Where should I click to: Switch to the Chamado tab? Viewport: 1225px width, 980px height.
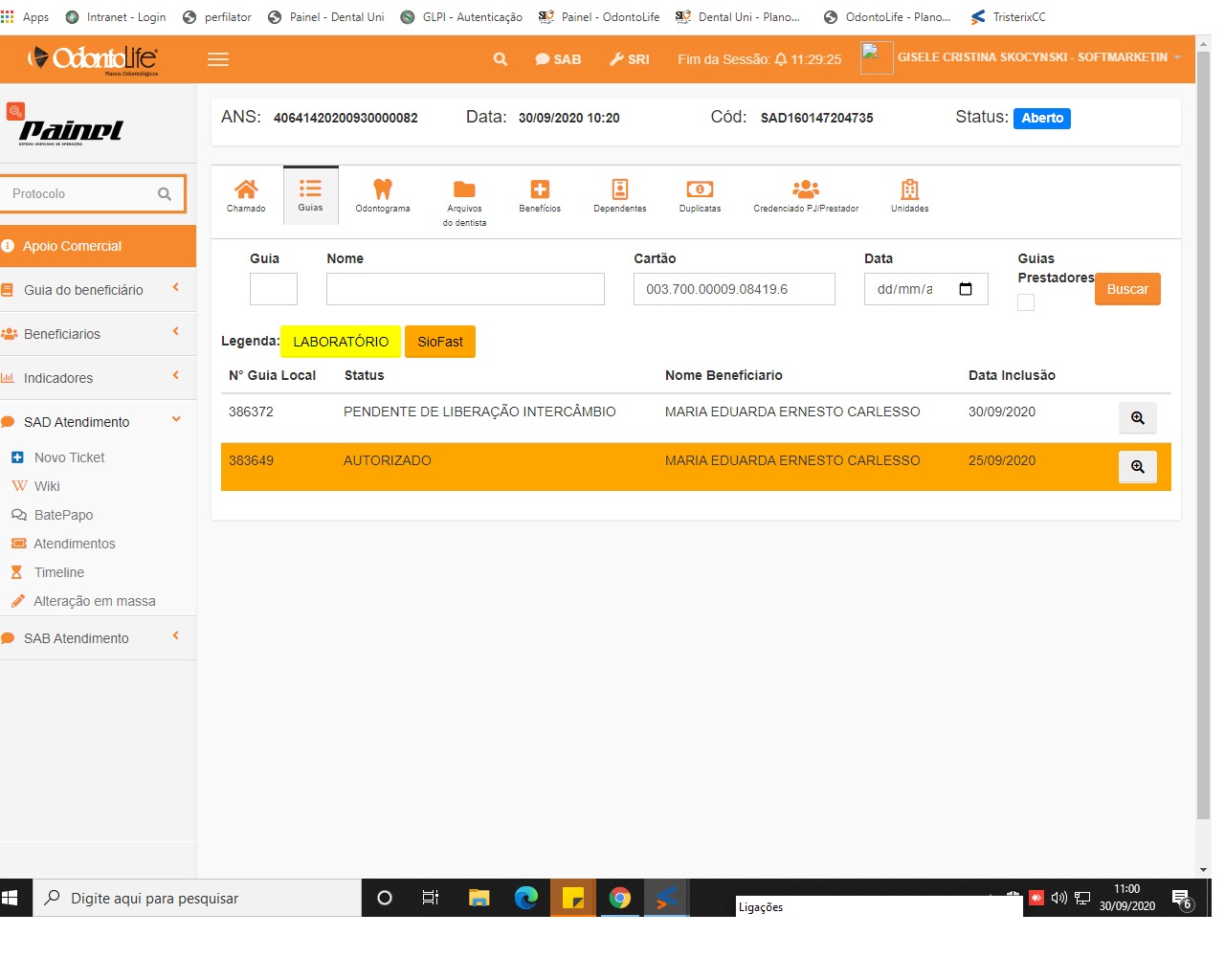pyautogui.click(x=246, y=195)
